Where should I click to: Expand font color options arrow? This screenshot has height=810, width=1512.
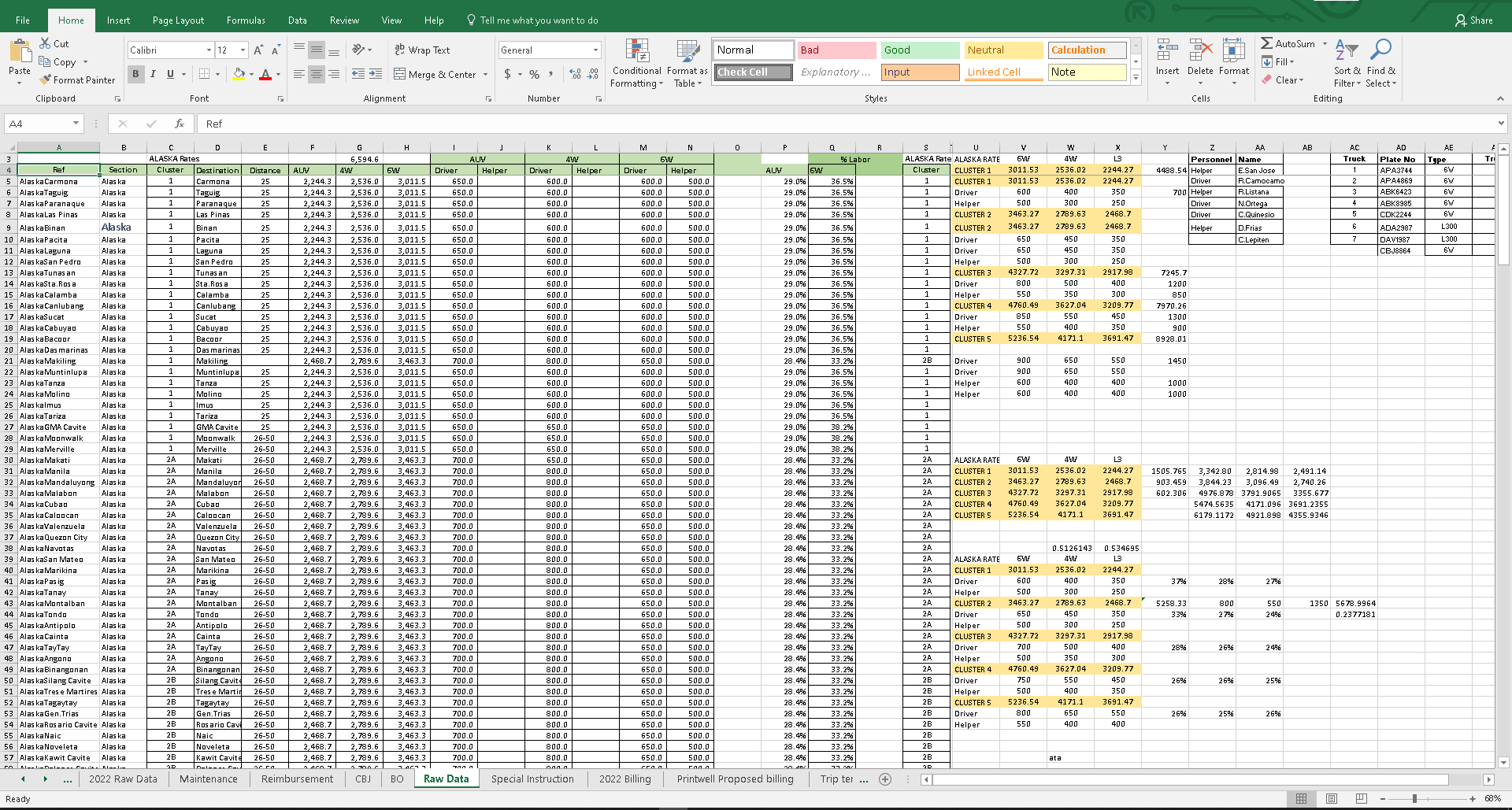tap(279, 74)
